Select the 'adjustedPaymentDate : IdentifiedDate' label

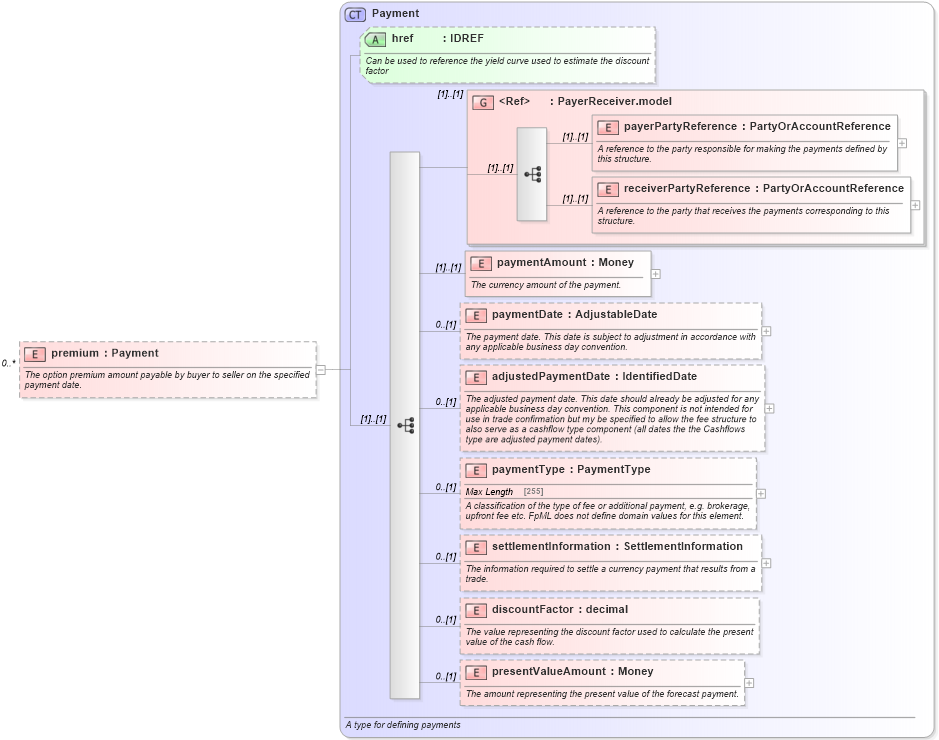point(594,377)
